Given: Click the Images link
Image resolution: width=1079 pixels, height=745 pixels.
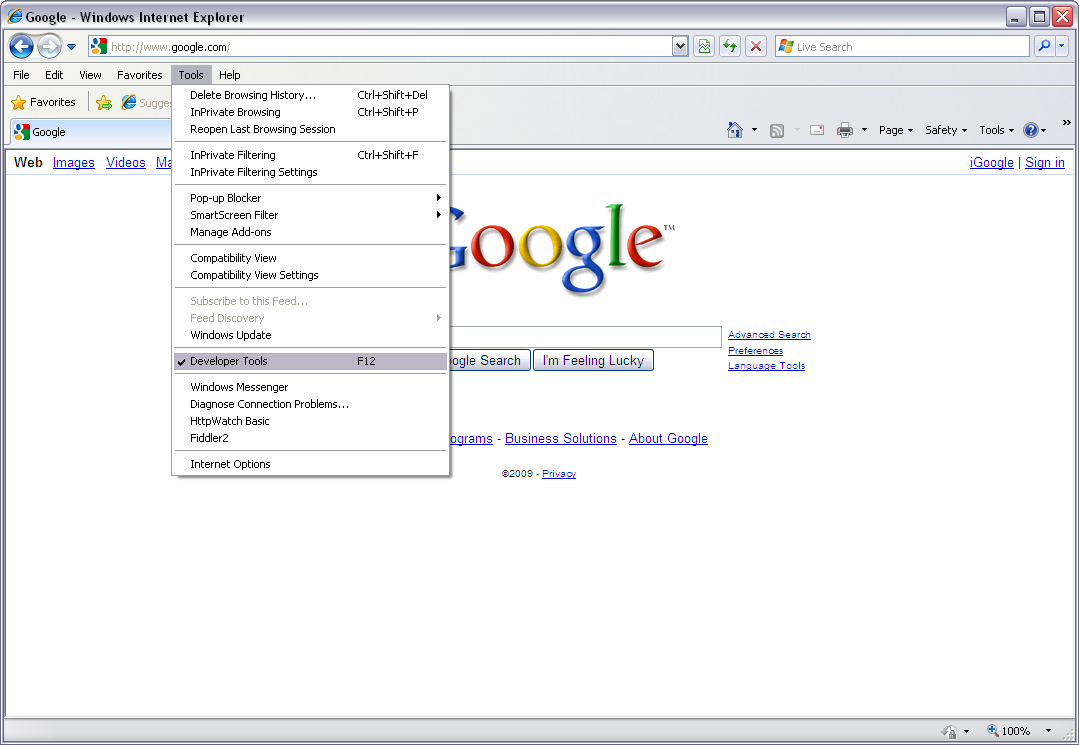Looking at the screenshot, I should pyautogui.click(x=74, y=162).
